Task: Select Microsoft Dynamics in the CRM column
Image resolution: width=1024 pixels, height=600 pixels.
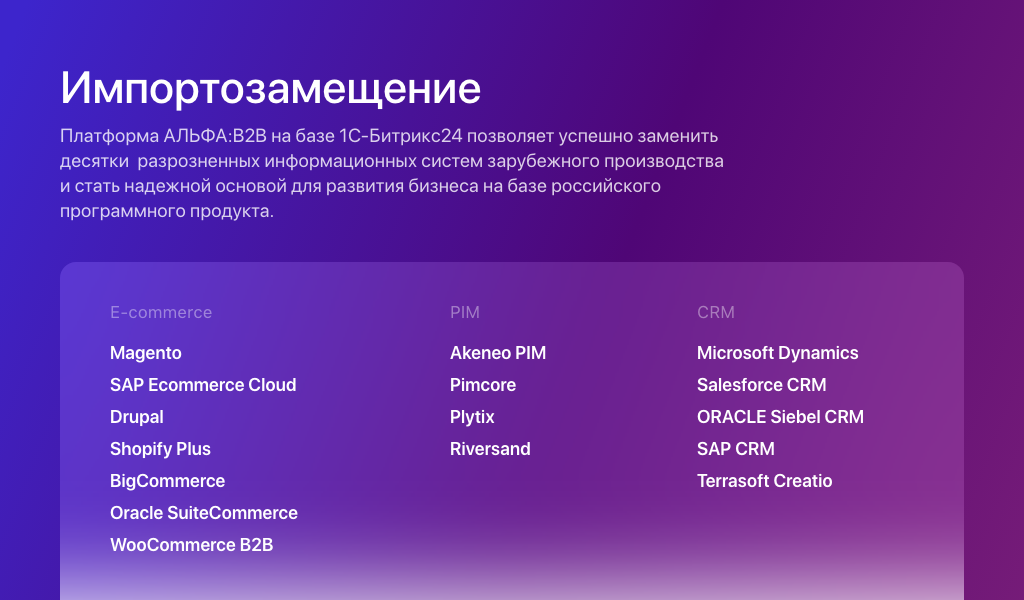Action: click(x=777, y=353)
